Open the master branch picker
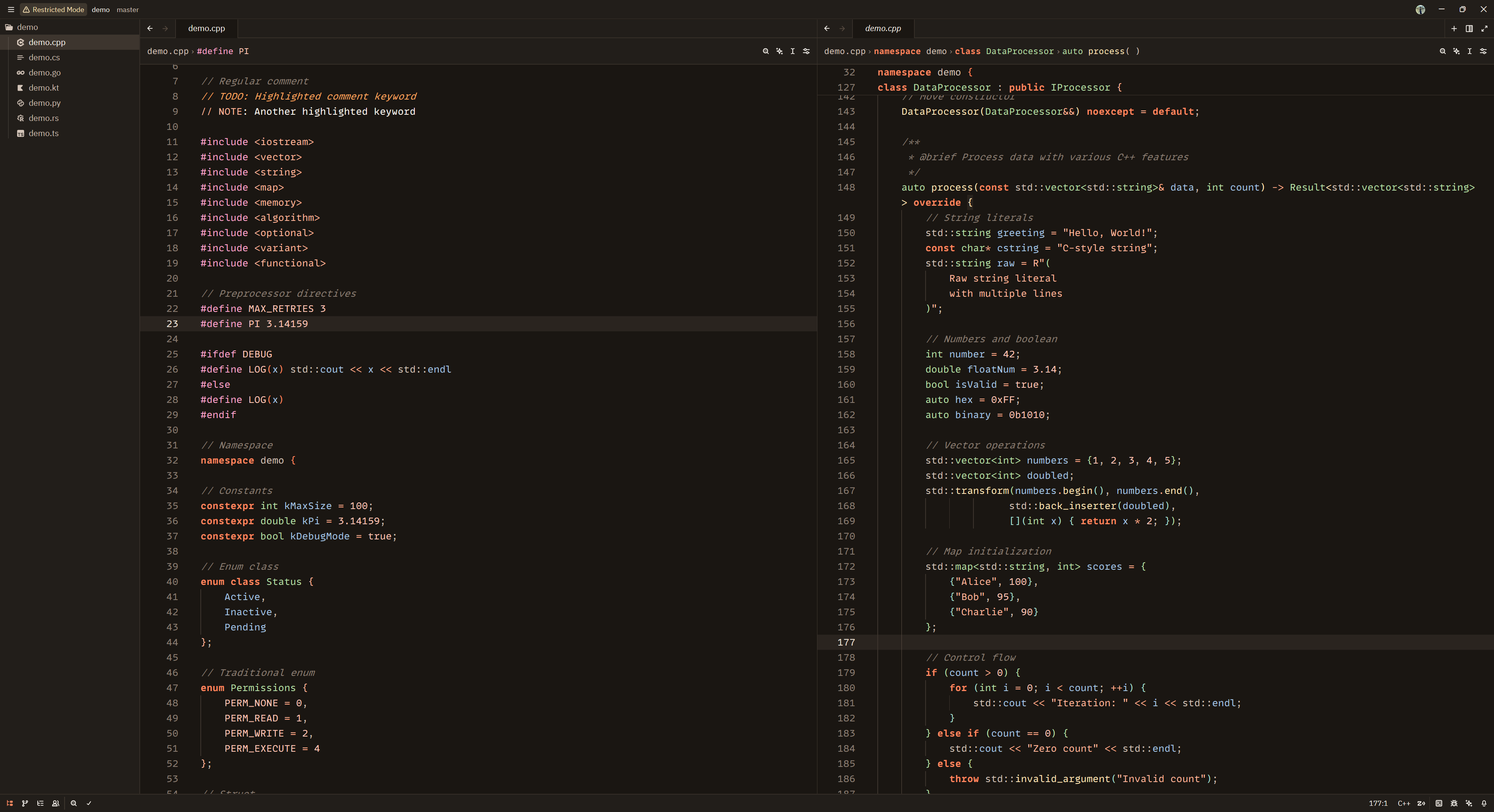 tap(128, 9)
